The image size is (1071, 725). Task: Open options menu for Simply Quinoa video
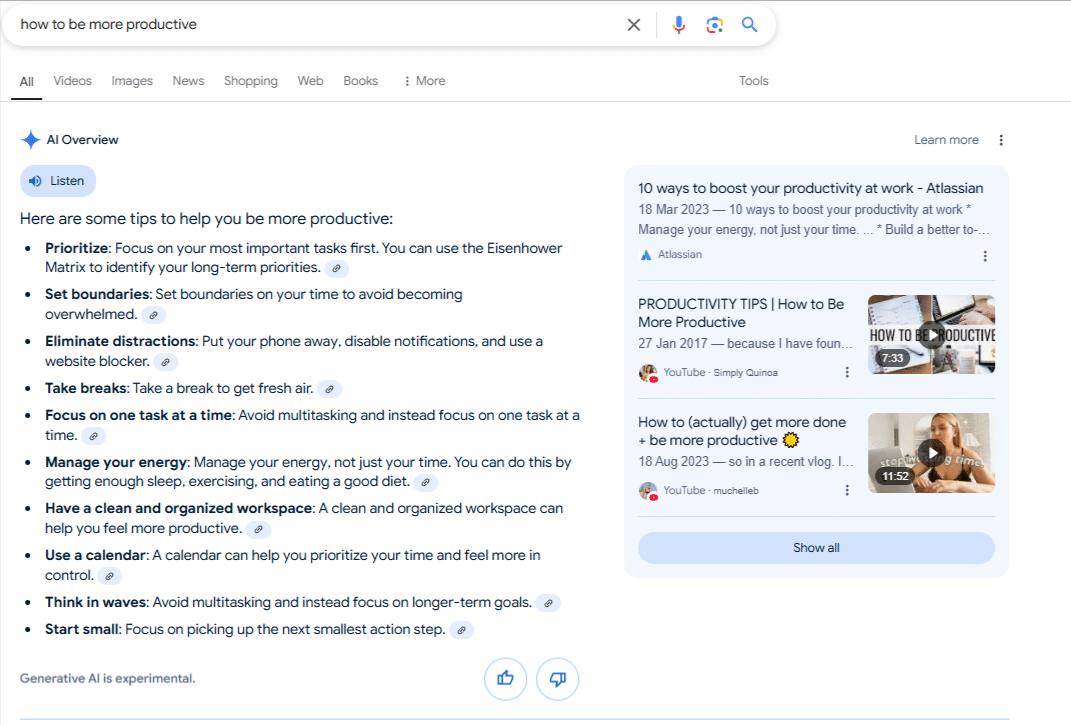coord(847,373)
